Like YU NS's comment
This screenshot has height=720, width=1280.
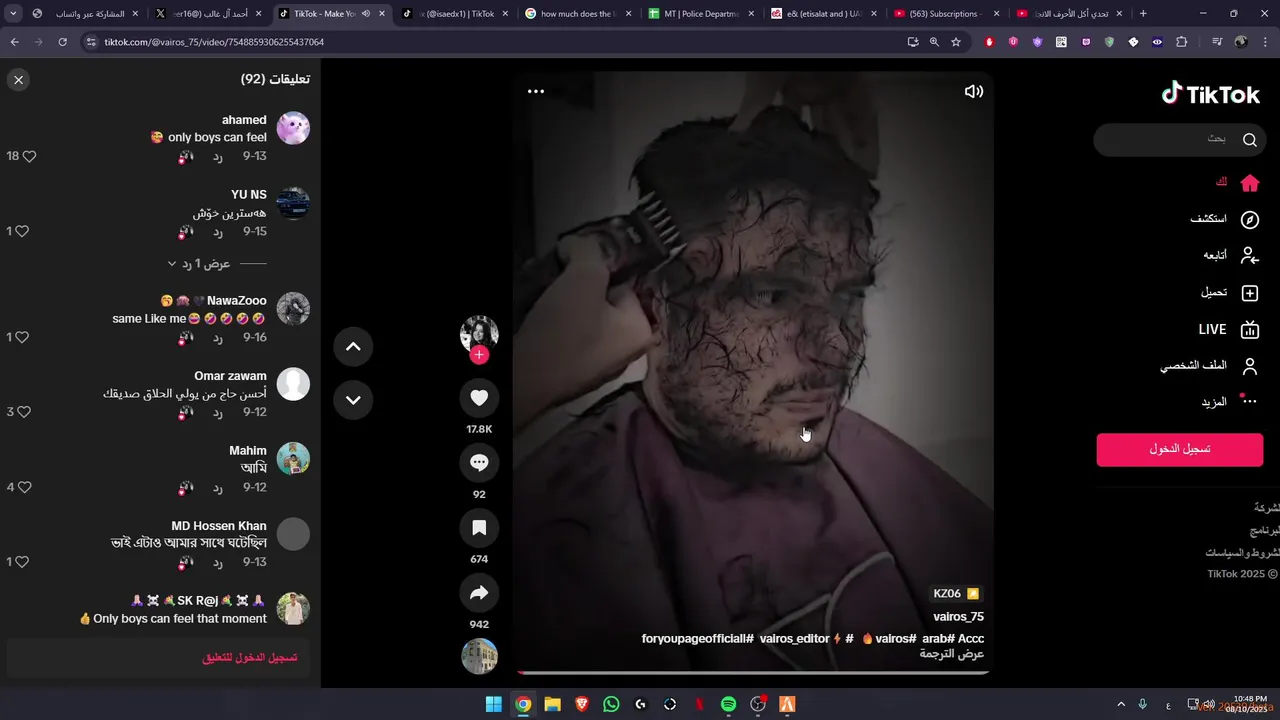tap(22, 231)
